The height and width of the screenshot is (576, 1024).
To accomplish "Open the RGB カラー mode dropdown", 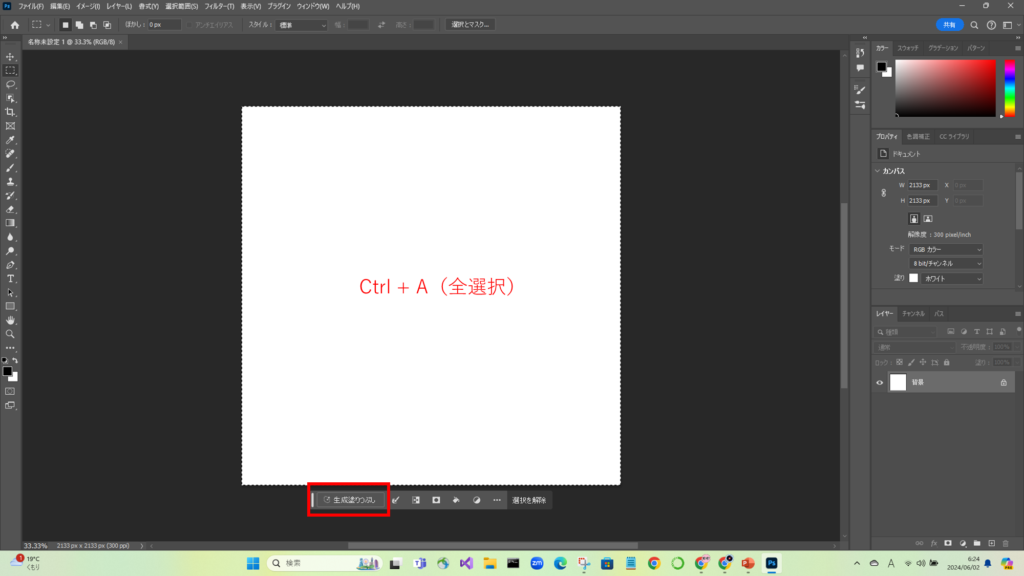I will coord(946,249).
